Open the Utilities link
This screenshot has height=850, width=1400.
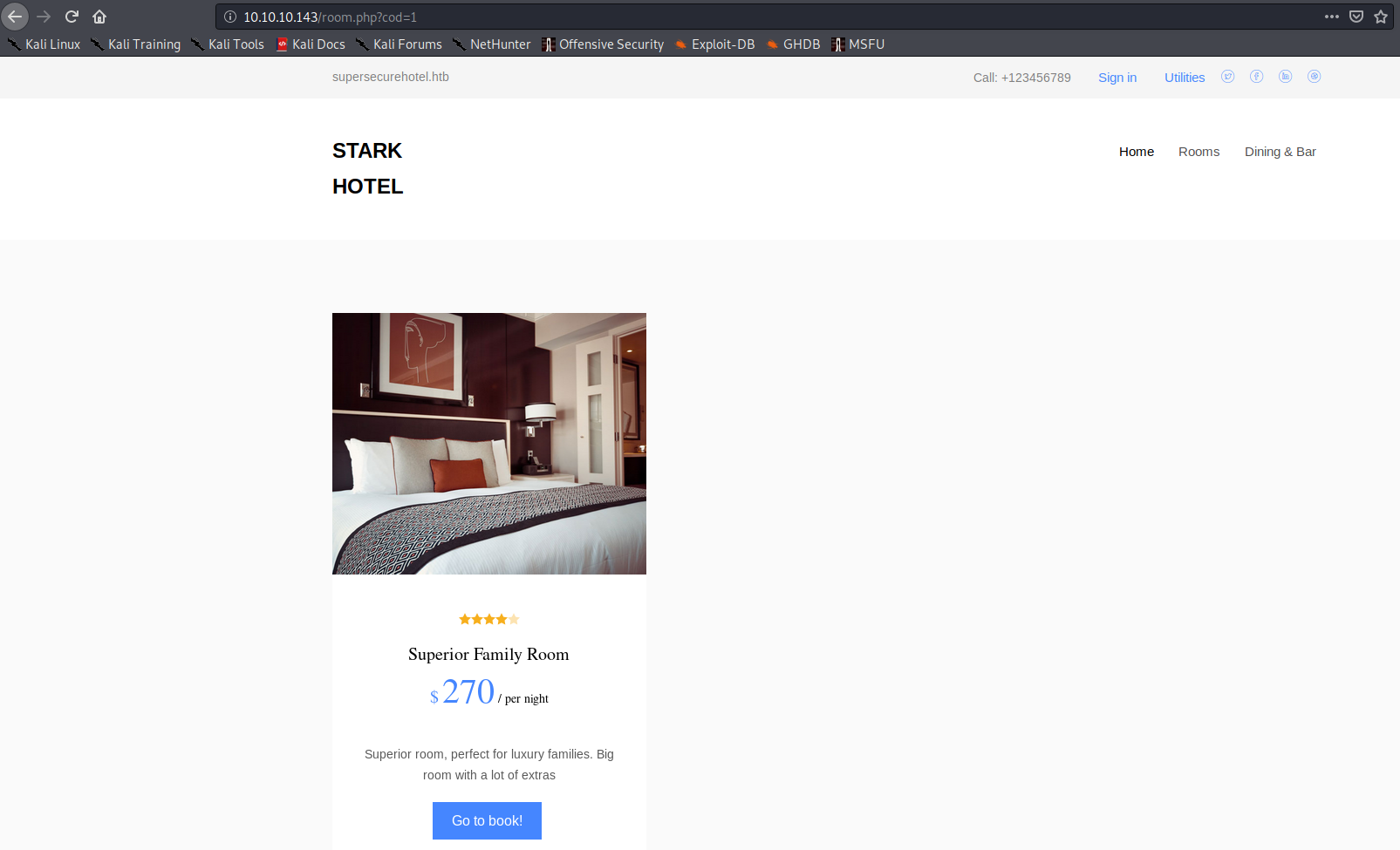click(x=1184, y=78)
